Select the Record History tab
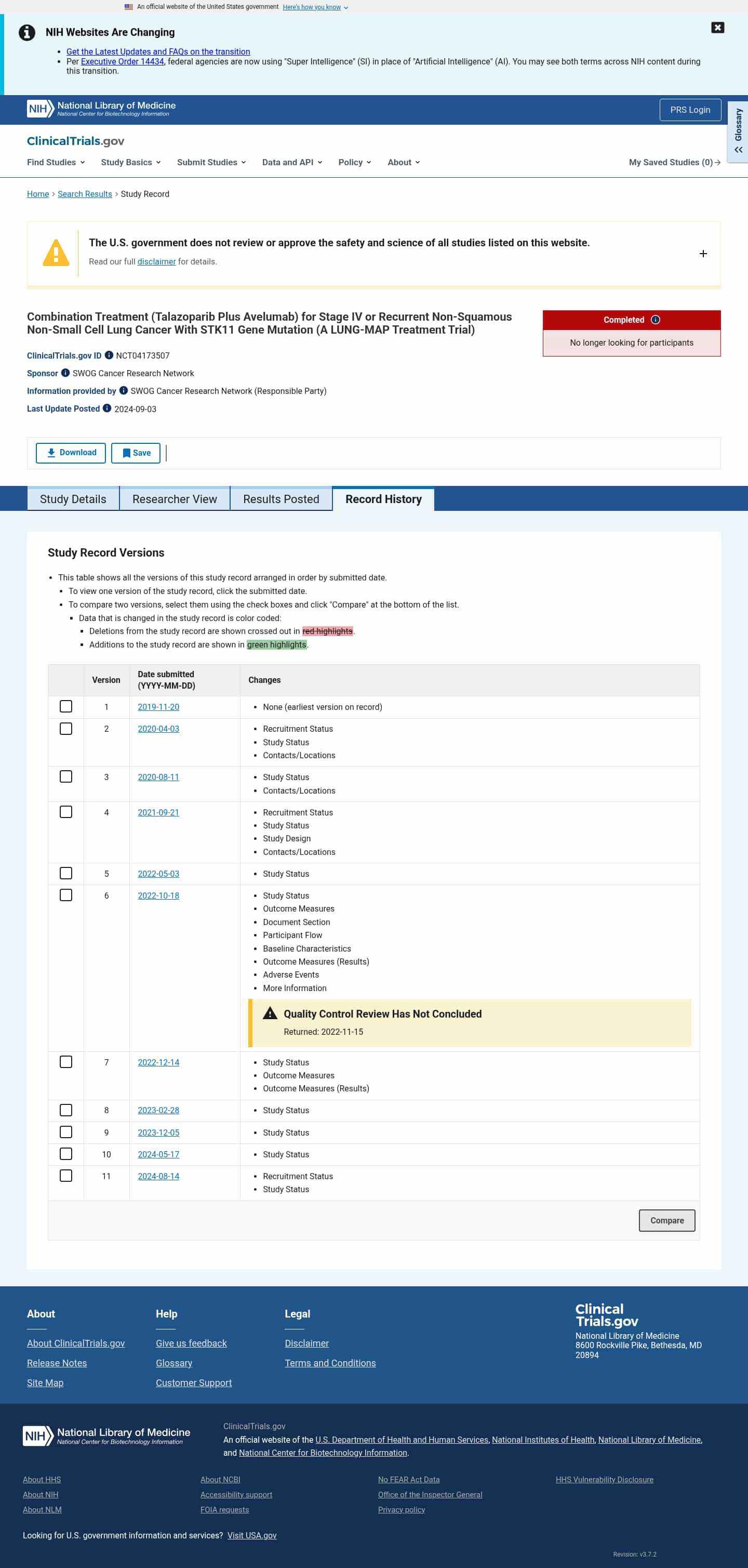Screen dimensions: 748x1568 (x=383, y=499)
